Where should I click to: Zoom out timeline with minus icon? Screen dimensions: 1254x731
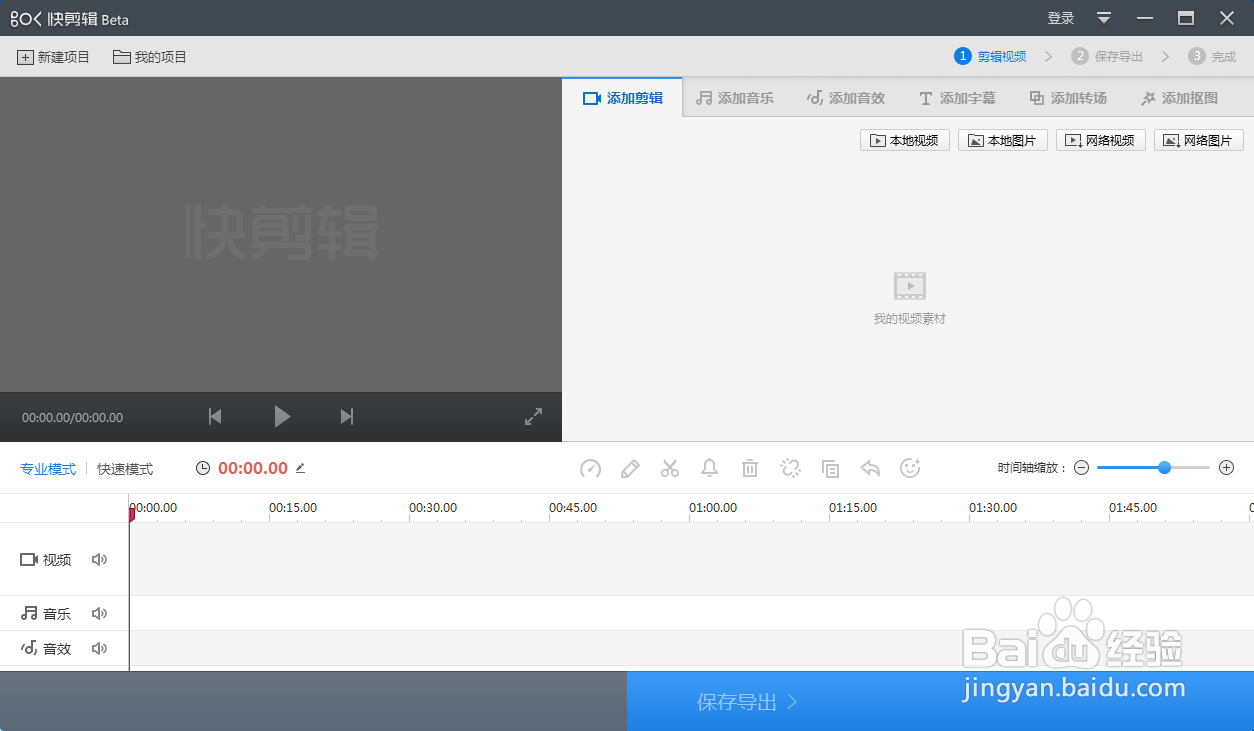[x=1081, y=468]
